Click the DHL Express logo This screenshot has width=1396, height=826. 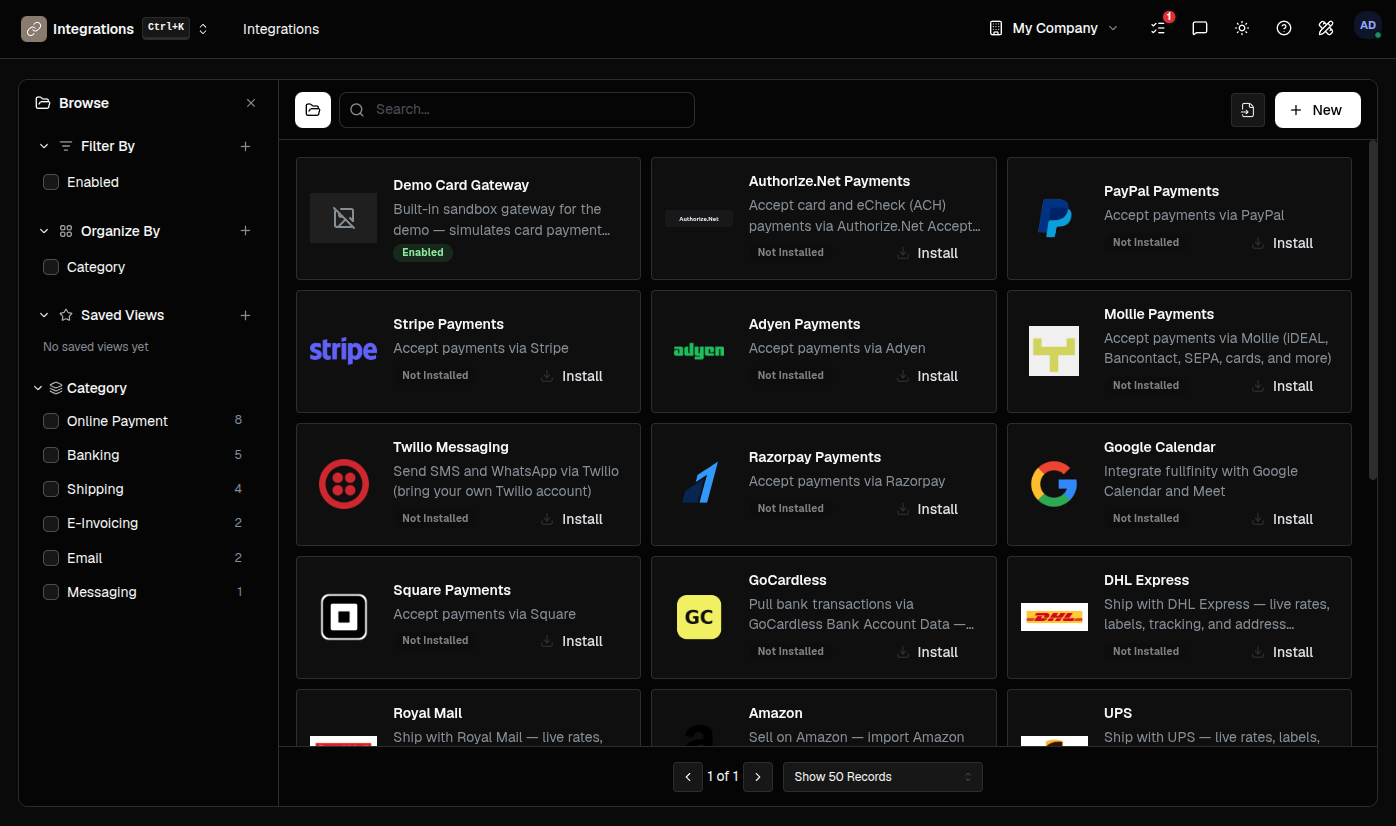coord(1054,617)
